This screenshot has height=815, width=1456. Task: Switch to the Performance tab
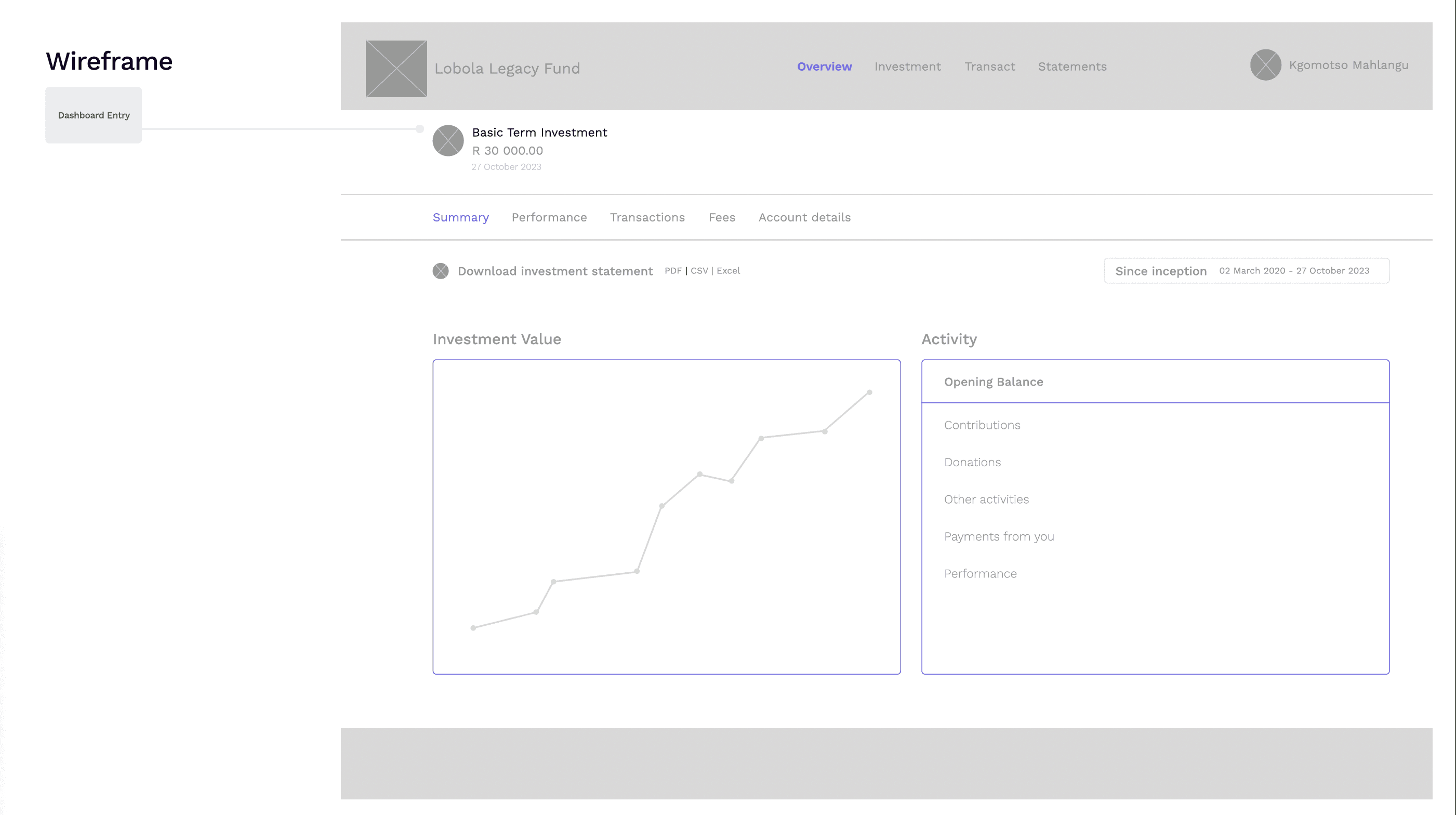[x=549, y=218]
